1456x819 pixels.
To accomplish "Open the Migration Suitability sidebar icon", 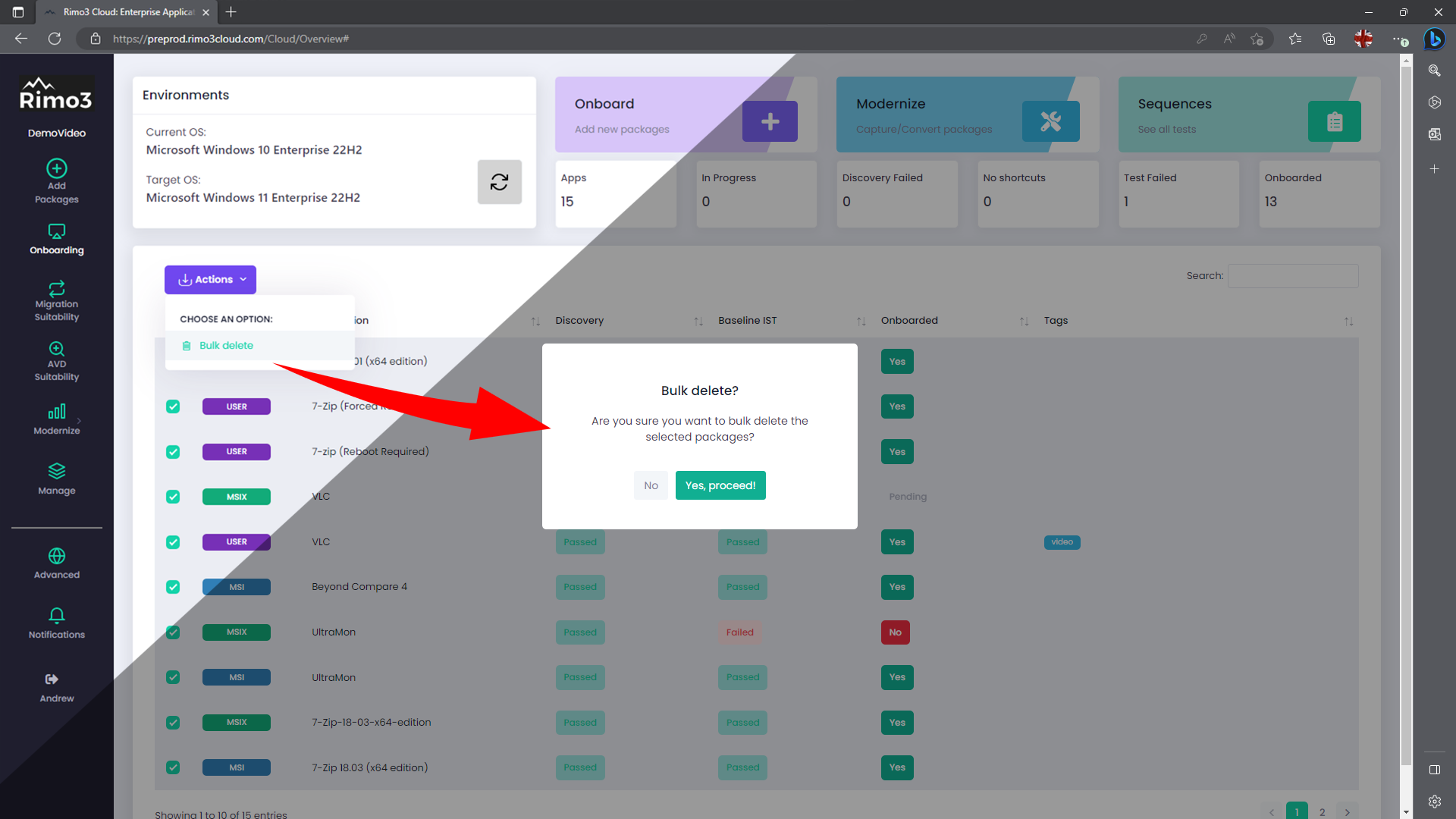I will (x=57, y=288).
